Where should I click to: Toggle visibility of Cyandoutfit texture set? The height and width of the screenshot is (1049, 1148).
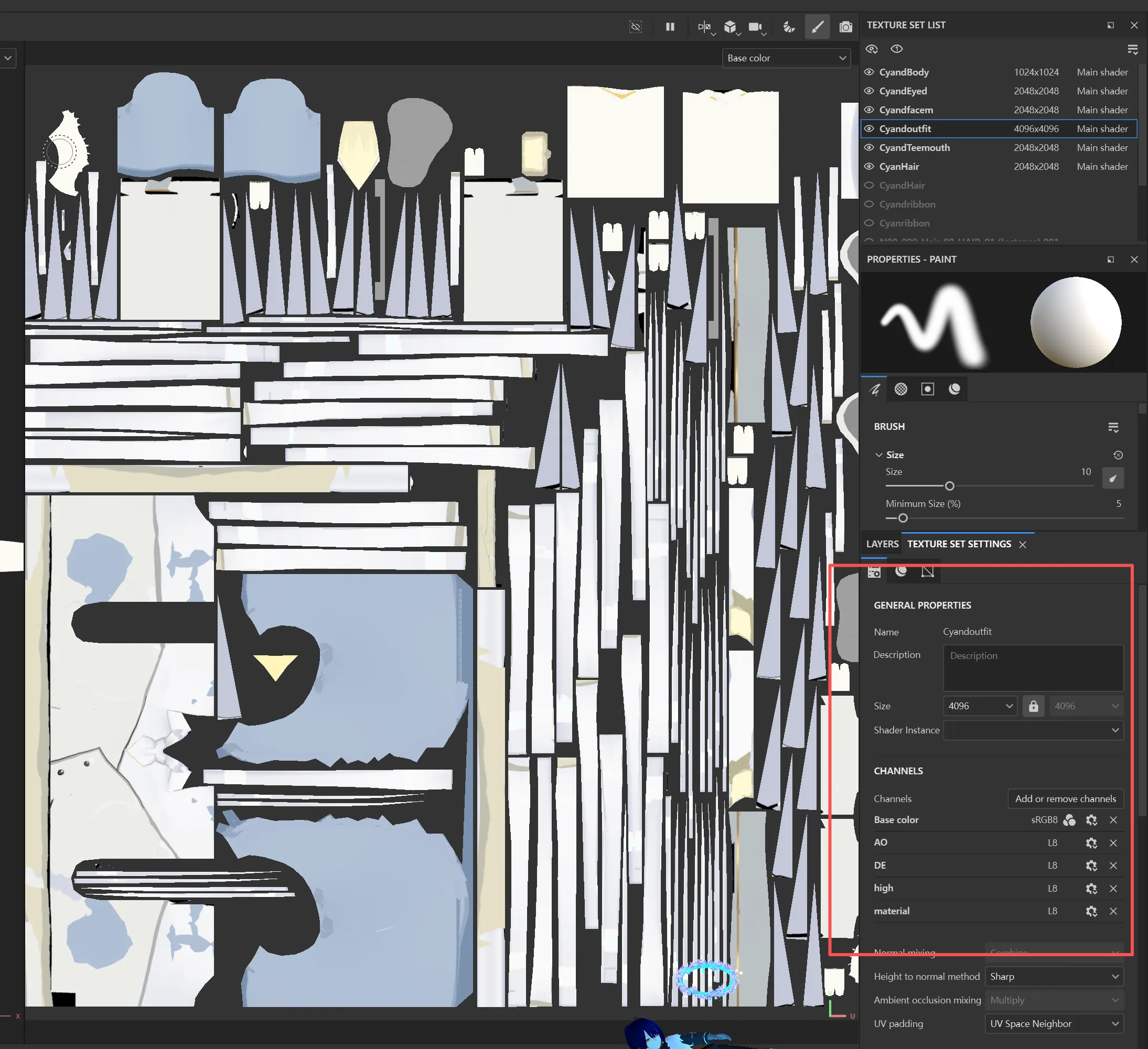[869, 128]
